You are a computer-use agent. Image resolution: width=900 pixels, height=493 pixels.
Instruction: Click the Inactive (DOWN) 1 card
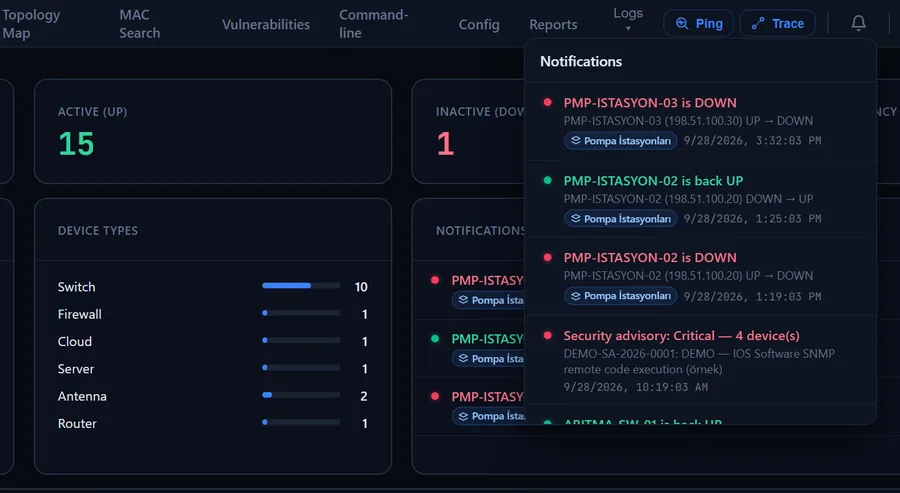point(468,131)
